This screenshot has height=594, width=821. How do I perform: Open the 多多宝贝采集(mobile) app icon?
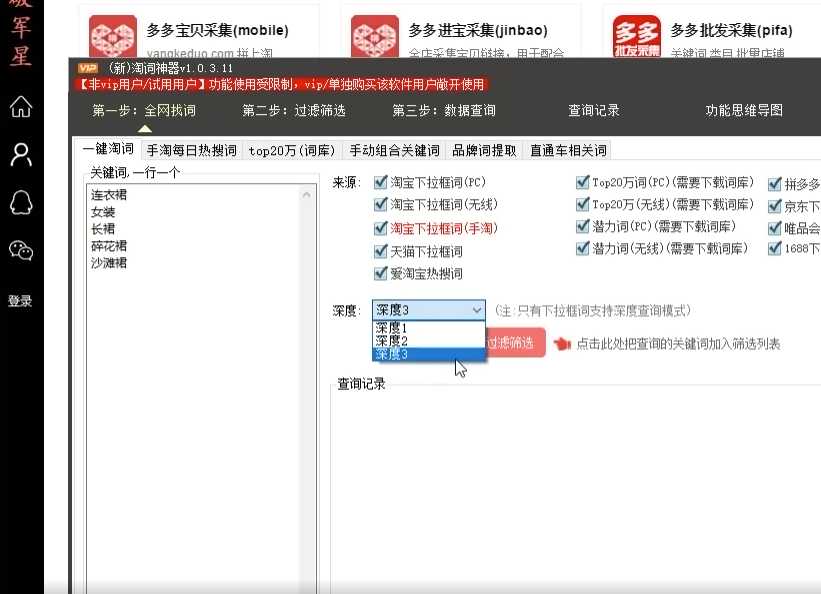click(x=113, y=36)
